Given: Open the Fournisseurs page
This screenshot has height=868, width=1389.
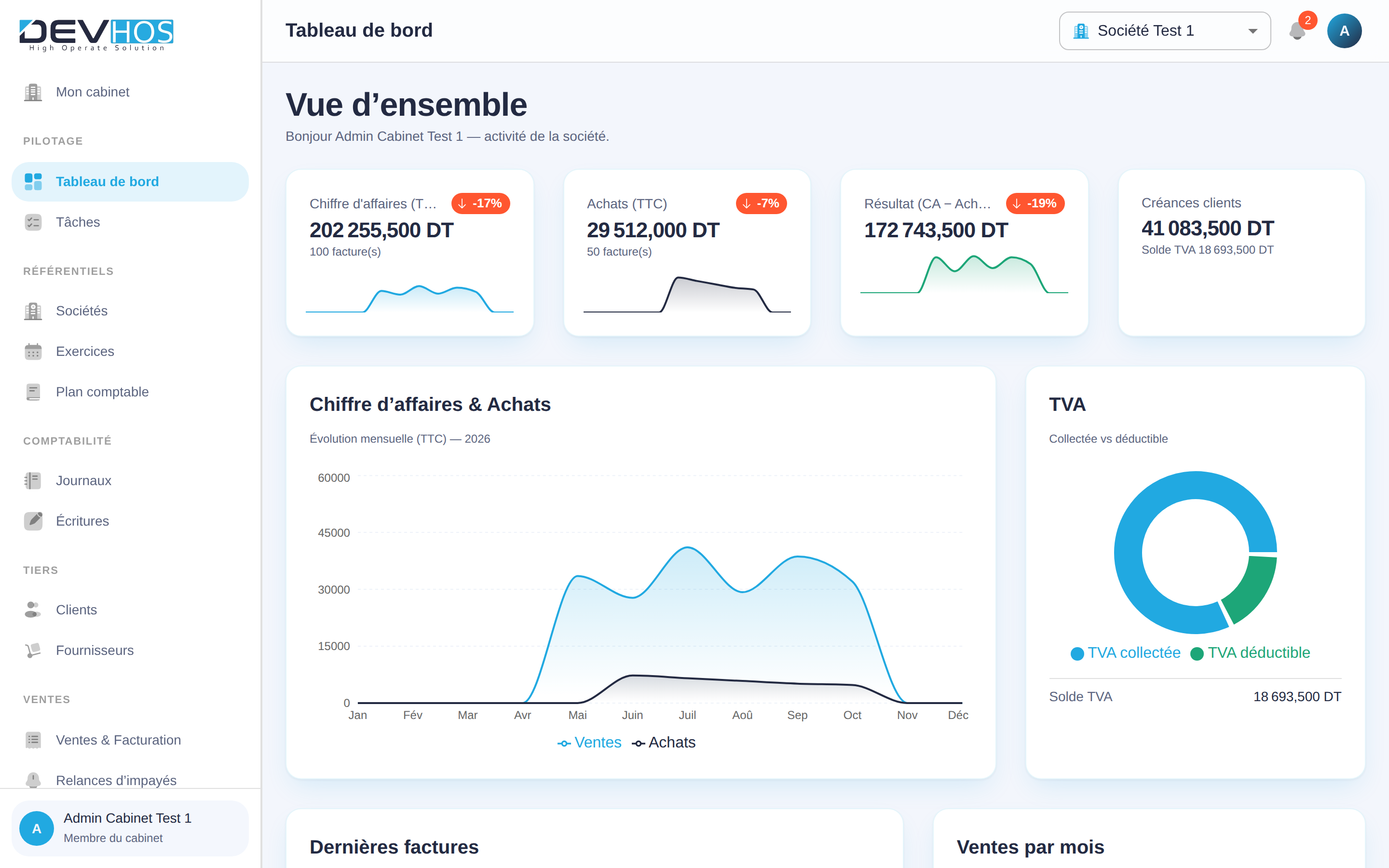Looking at the screenshot, I should pos(130,651).
